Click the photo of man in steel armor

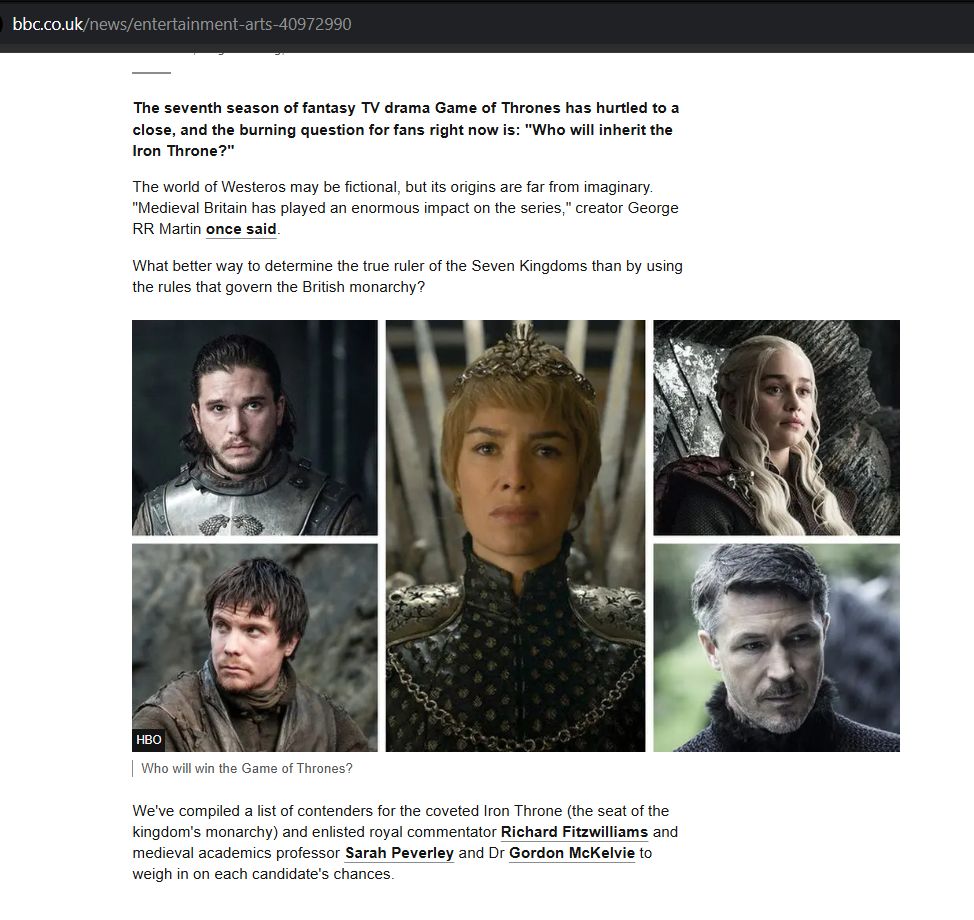[x=255, y=427]
